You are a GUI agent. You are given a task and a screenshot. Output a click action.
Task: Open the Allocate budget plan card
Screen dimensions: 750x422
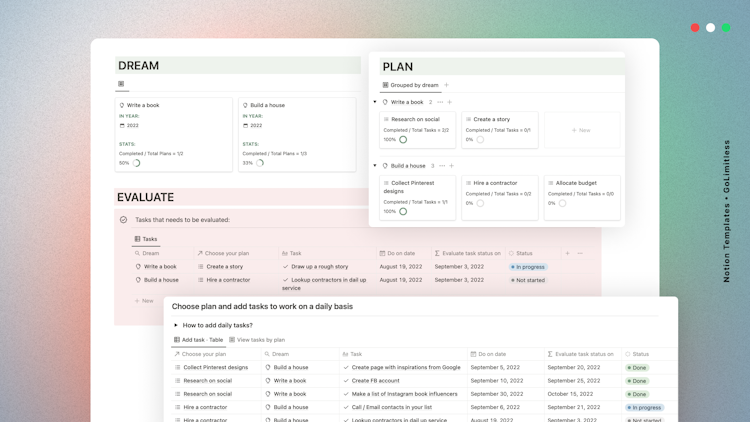582,198
